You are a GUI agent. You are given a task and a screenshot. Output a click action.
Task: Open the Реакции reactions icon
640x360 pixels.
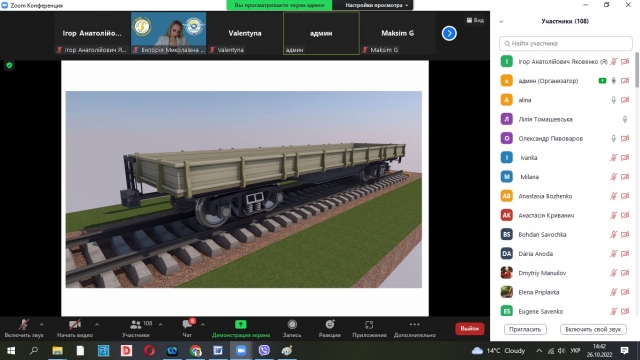pyautogui.click(x=330, y=324)
